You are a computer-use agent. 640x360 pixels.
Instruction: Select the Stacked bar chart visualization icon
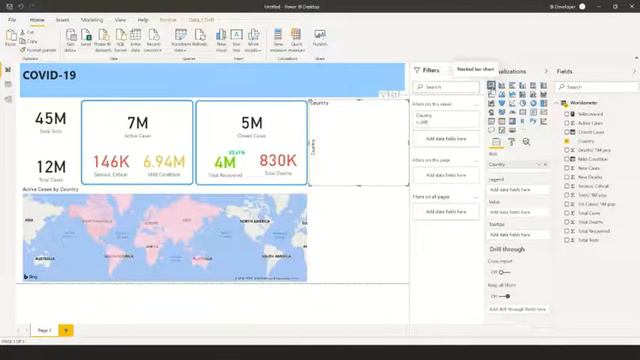click(x=491, y=85)
